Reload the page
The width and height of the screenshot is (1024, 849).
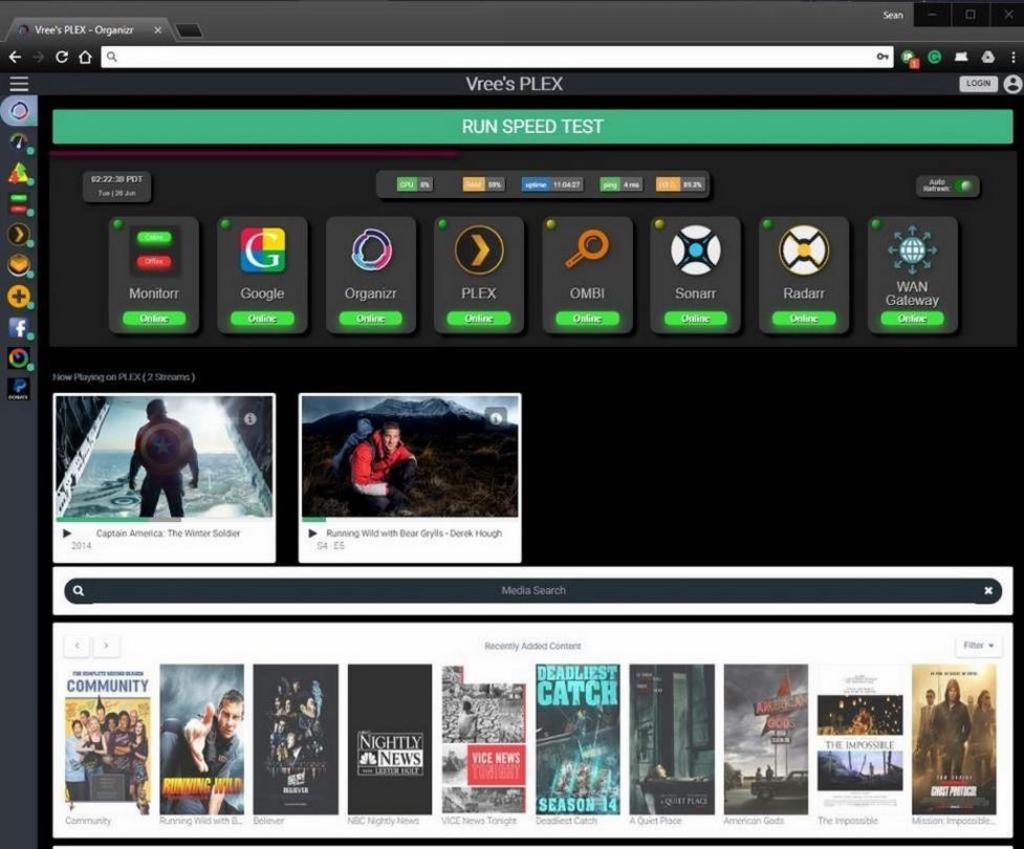coord(61,57)
